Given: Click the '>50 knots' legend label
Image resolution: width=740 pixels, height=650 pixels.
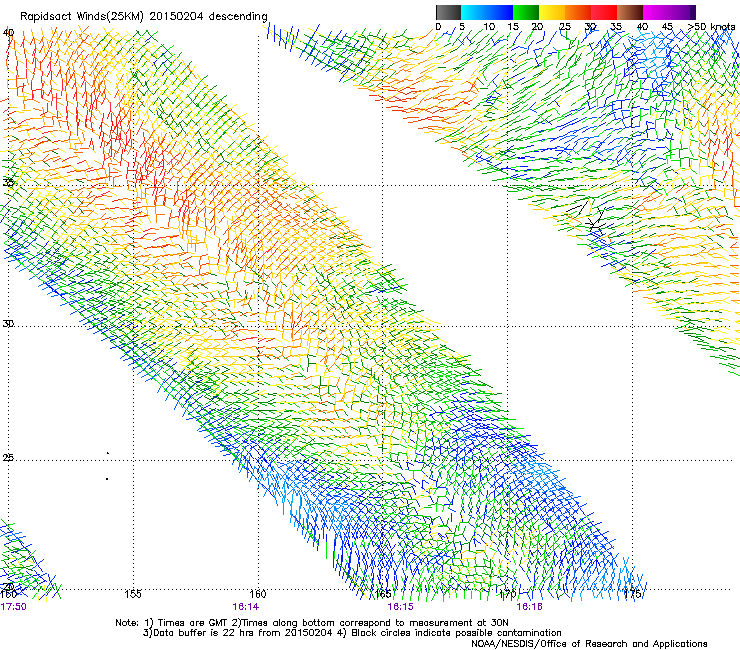Looking at the screenshot, I should tap(711, 27).
